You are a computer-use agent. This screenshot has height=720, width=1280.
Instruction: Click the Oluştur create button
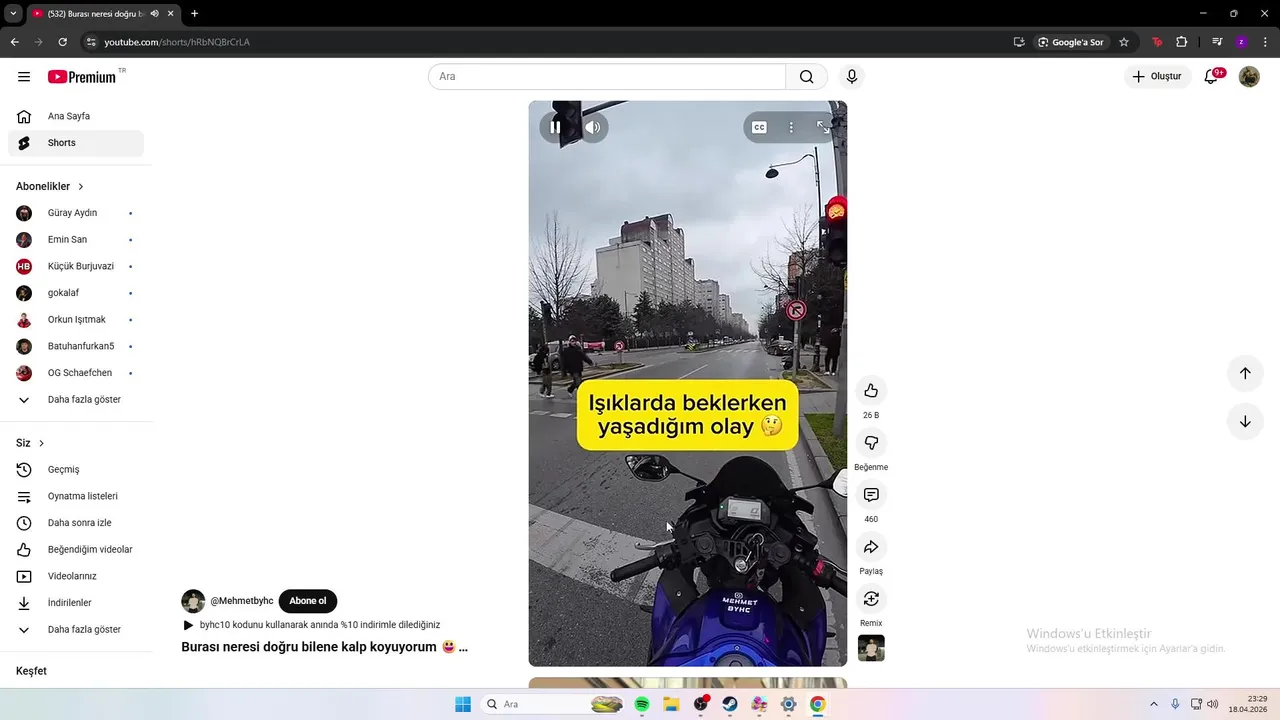(x=1157, y=77)
